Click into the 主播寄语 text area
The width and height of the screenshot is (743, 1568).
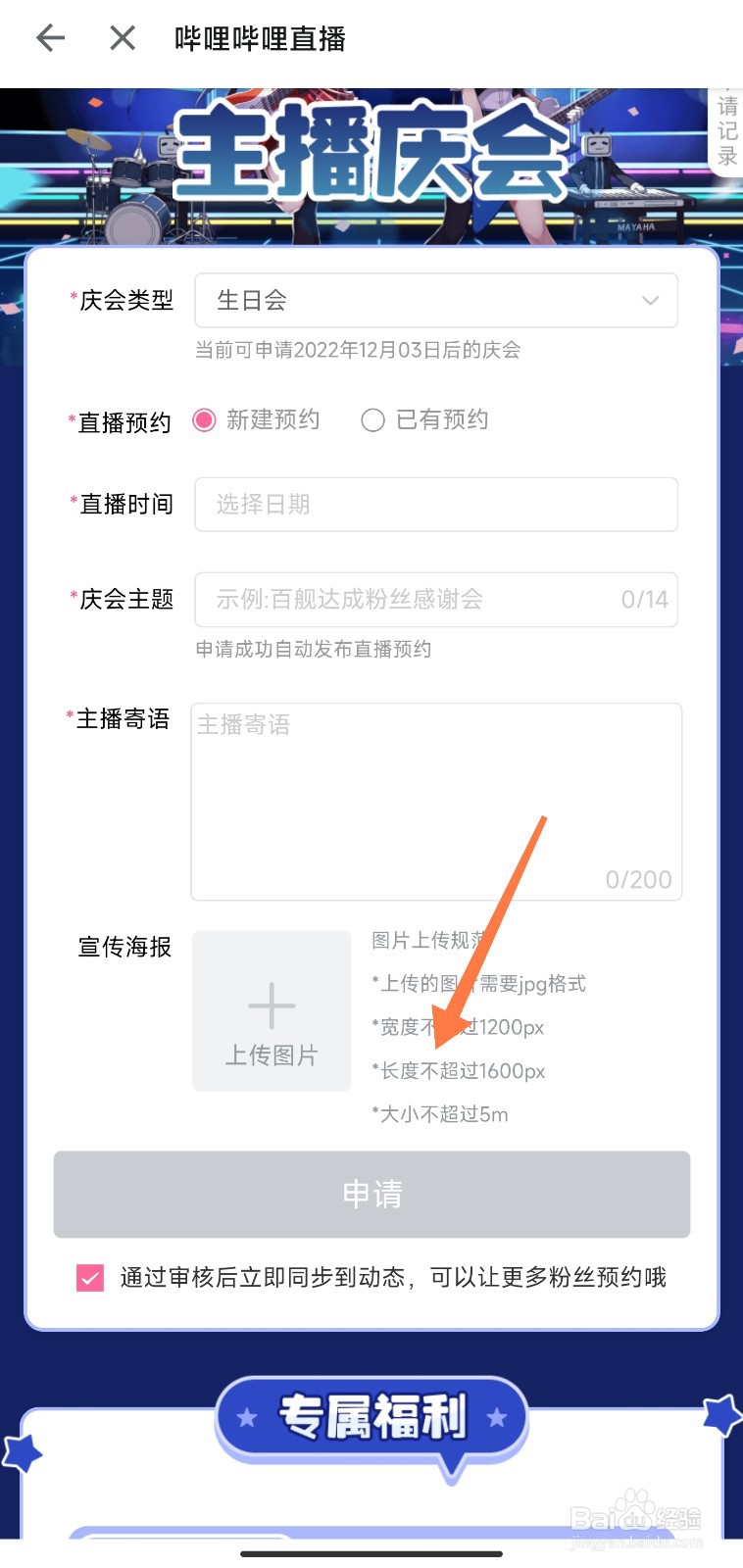click(x=436, y=802)
